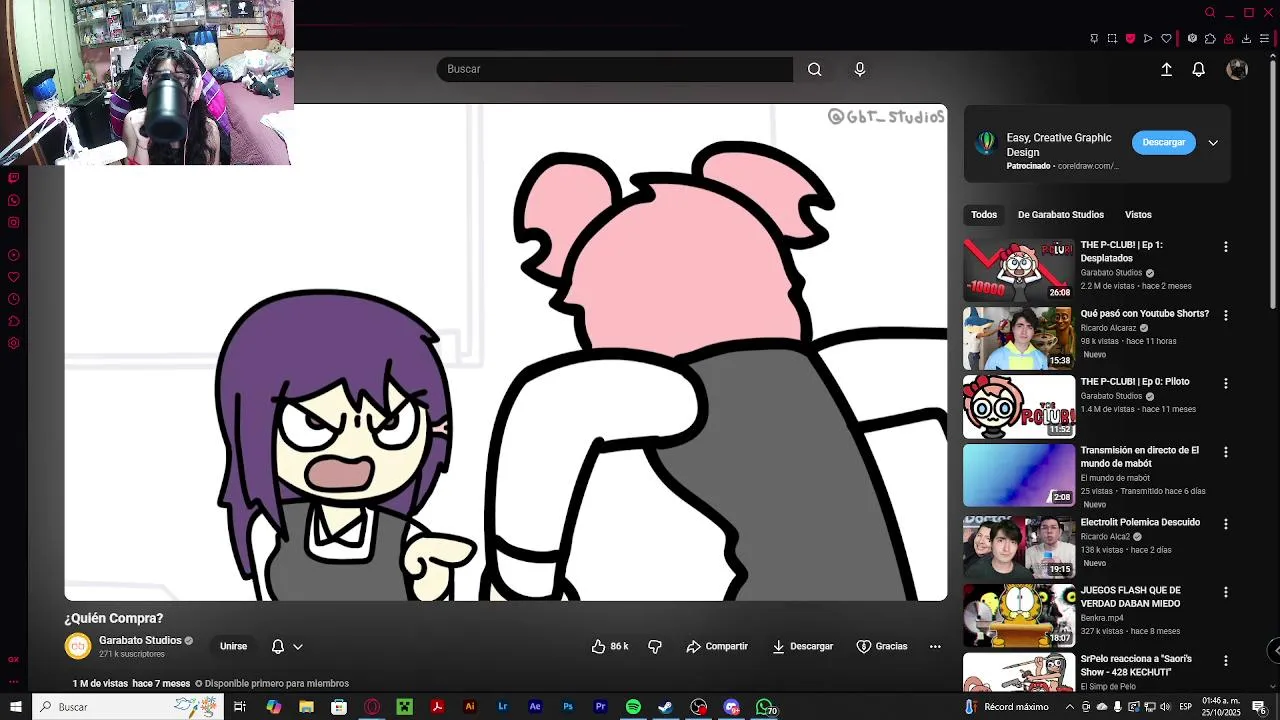
Task: Open options for SrPelo reacciona video
Action: click(x=1226, y=660)
